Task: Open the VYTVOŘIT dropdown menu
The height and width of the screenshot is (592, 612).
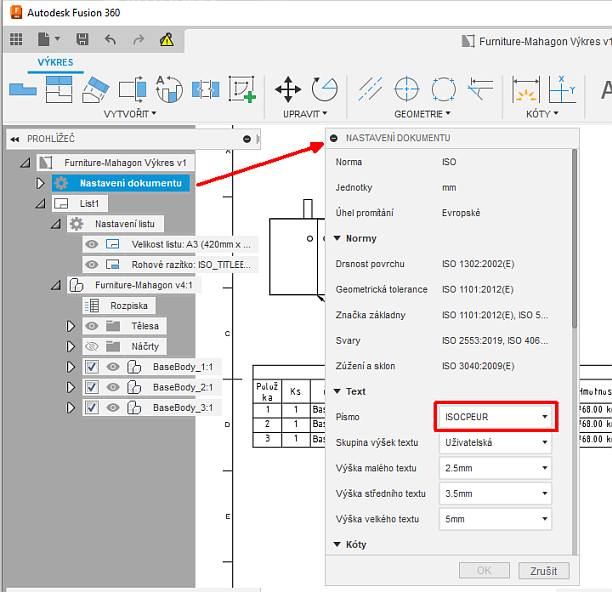Action: [x=130, y=114]
